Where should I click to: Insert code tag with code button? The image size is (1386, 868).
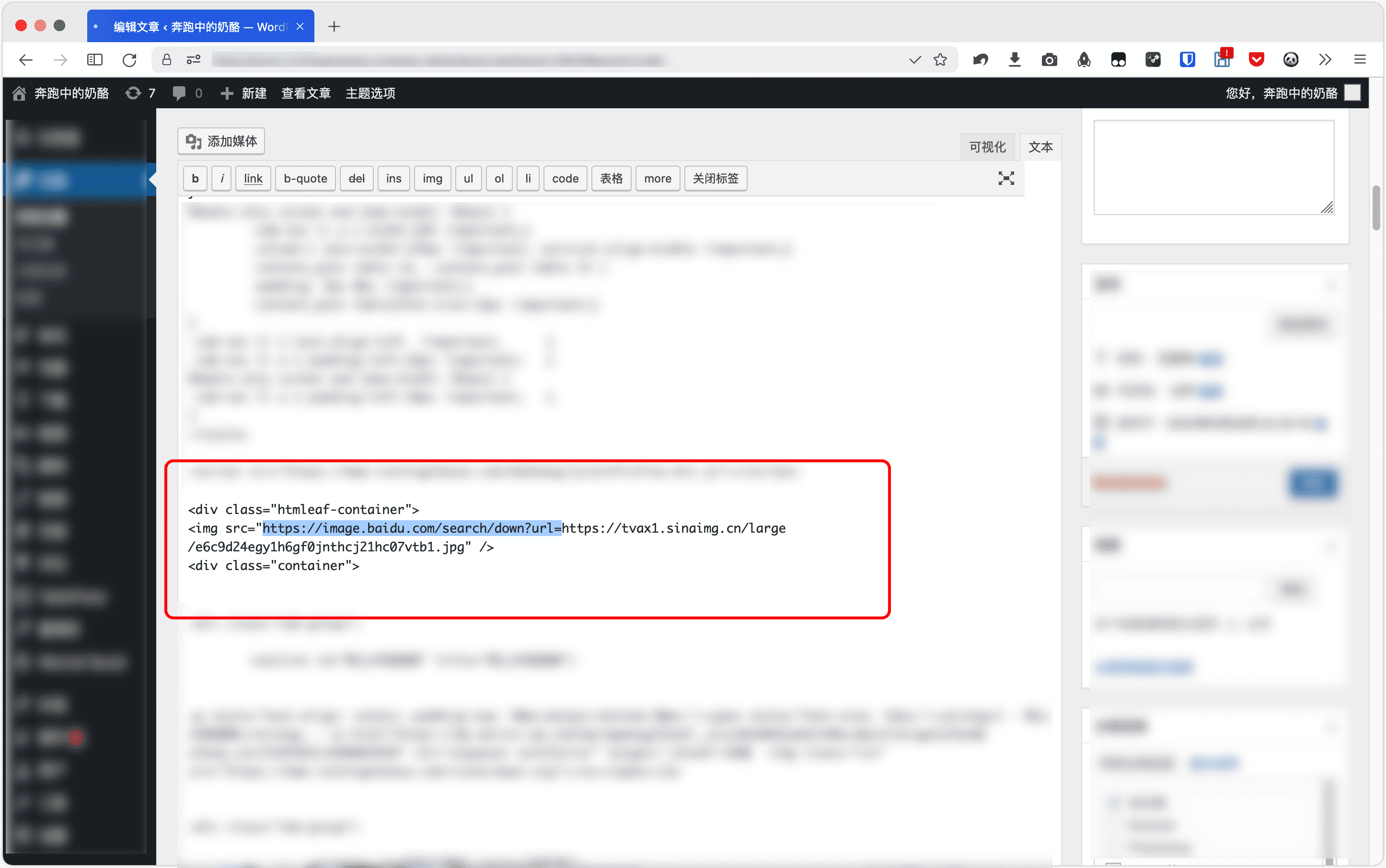click(x=565, y=179)
